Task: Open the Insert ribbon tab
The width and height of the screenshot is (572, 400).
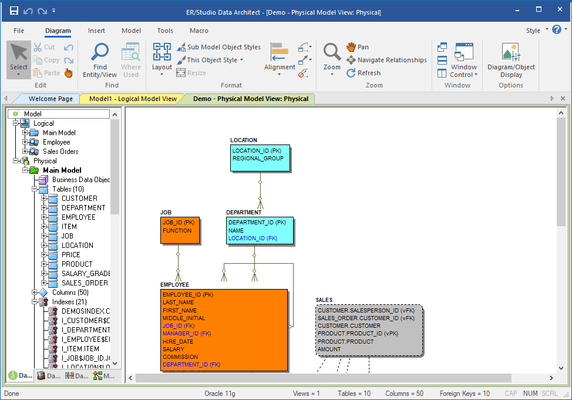Action: [x=96, y=31]
